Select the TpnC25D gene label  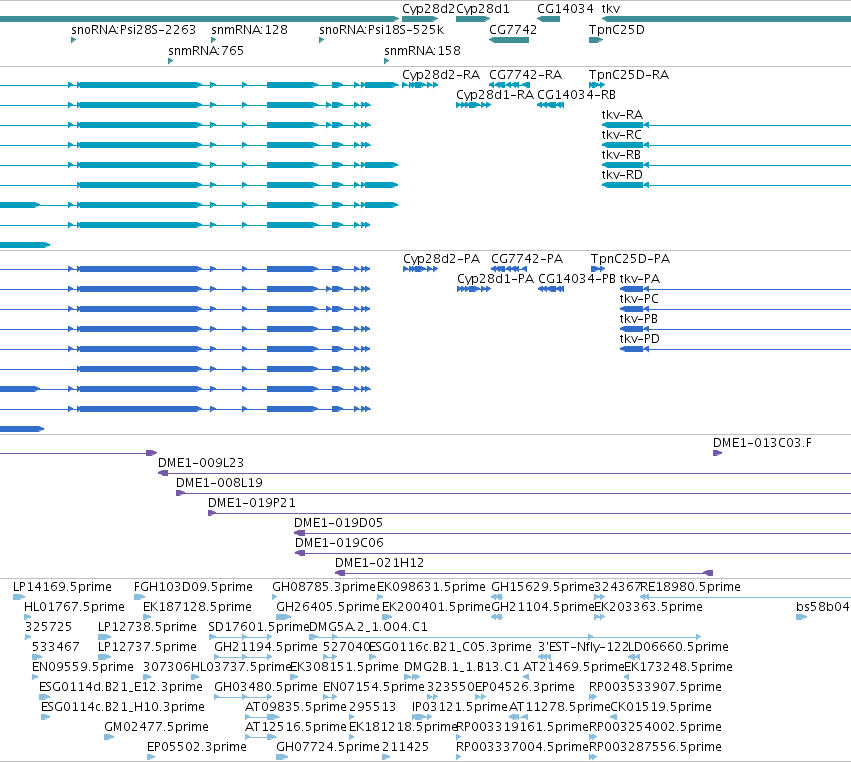click(x=617, y=30)
